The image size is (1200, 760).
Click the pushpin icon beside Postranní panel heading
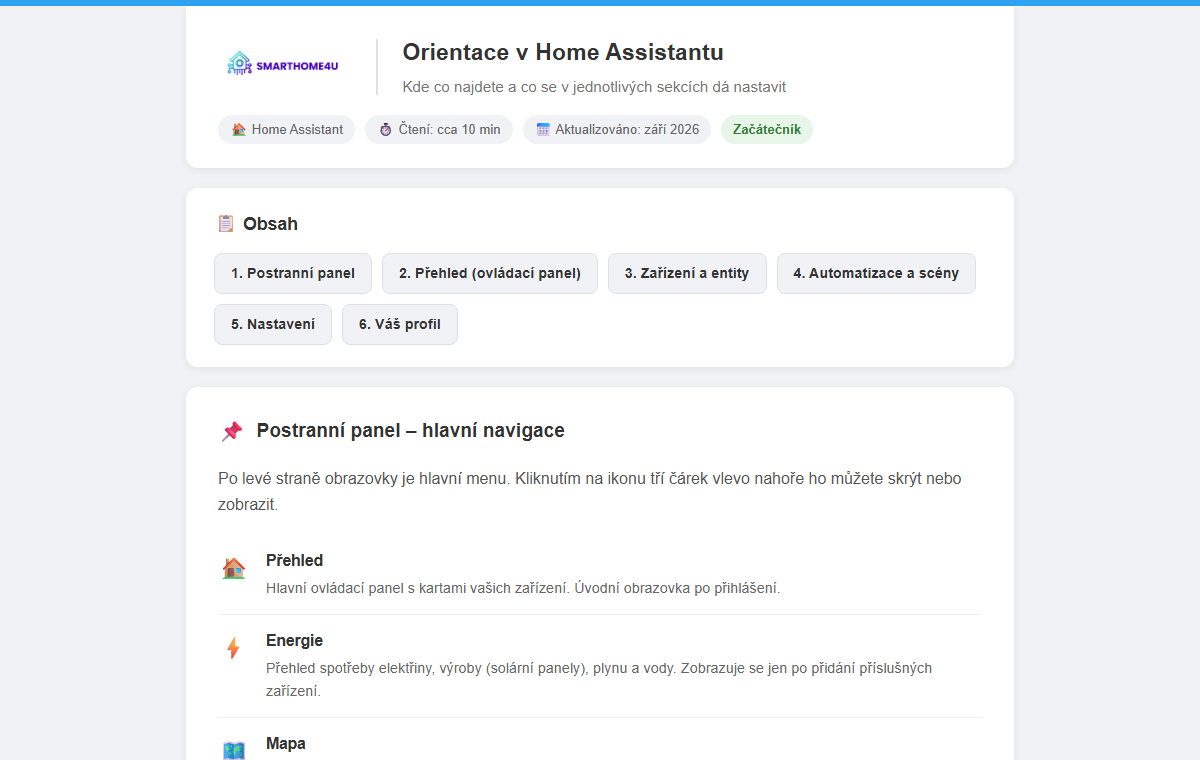pyautogui.click(x=232, y=431)
